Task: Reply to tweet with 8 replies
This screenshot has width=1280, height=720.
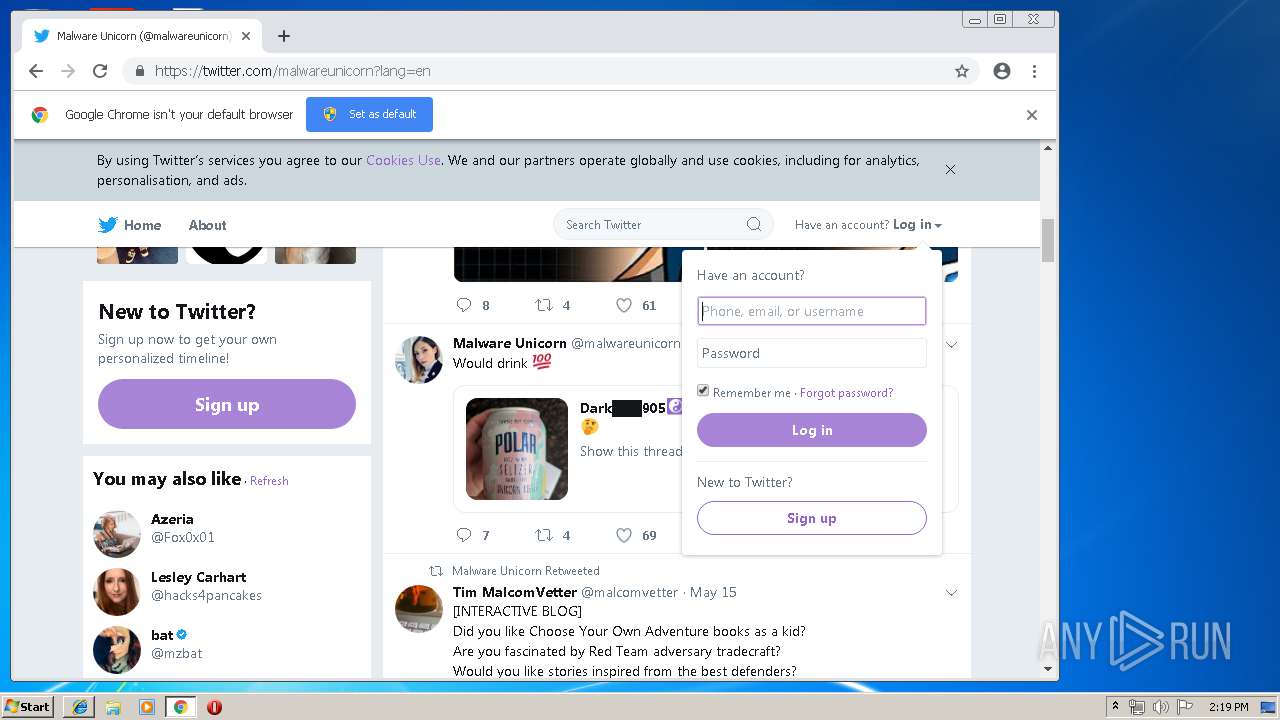Action: (464, 305)
